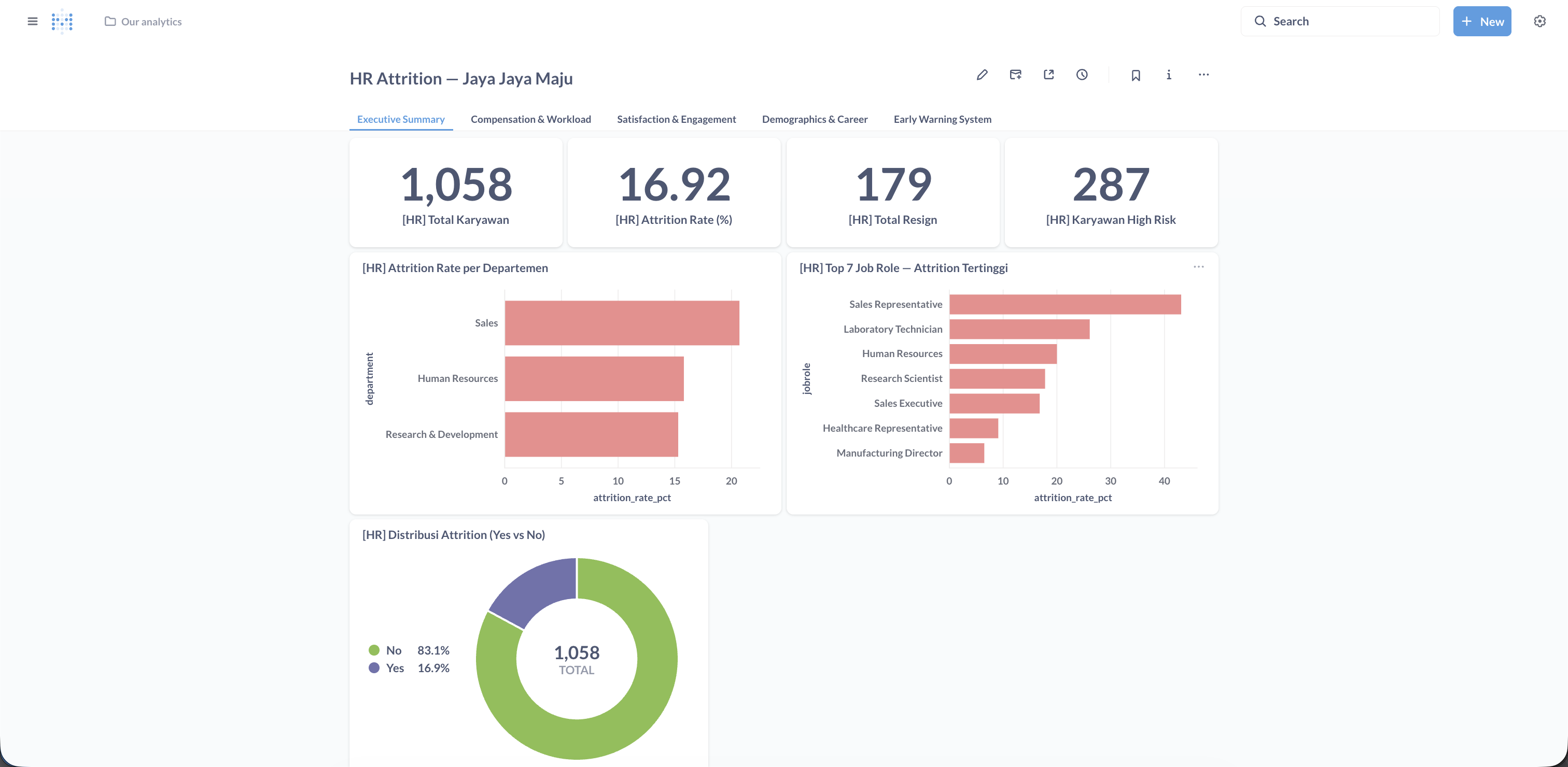
Task: Click the dashboard subscriptions icon
Action: 1015,75
